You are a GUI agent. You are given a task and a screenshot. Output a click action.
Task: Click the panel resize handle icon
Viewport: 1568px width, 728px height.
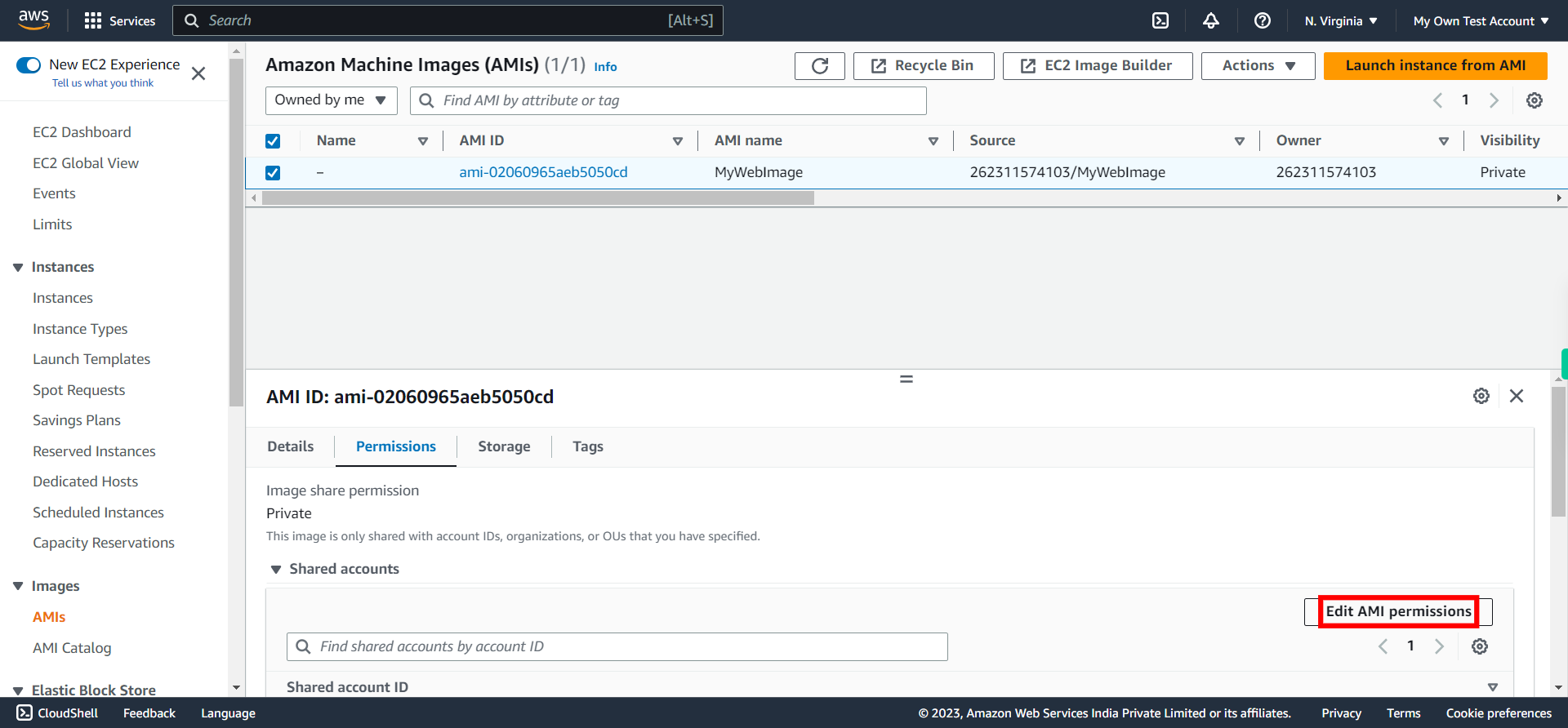coord(906,379)
